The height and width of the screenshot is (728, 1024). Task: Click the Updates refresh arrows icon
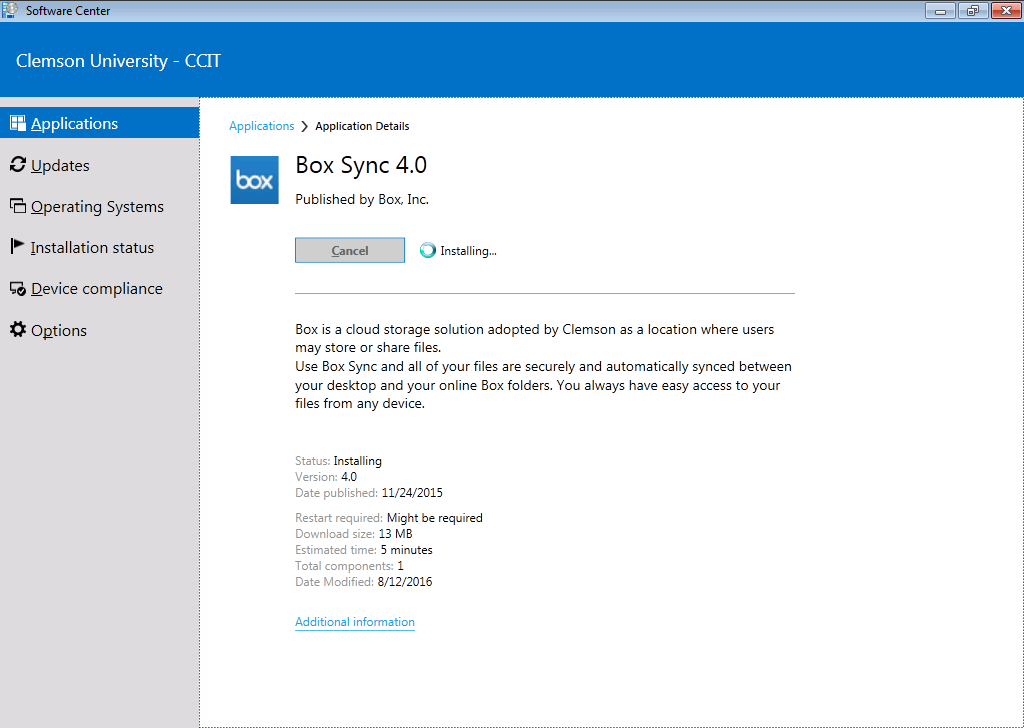pyautogui.click(x=18, y=165)
